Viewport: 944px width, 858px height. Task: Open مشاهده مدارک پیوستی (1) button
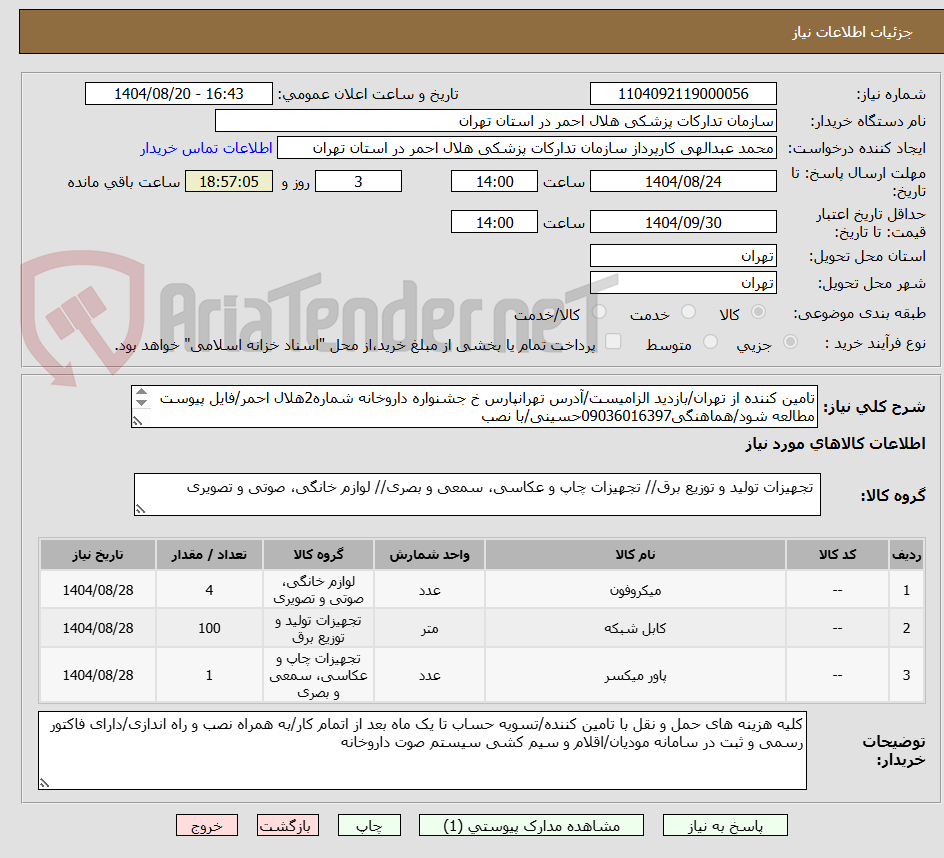click(x=531, y=825)
